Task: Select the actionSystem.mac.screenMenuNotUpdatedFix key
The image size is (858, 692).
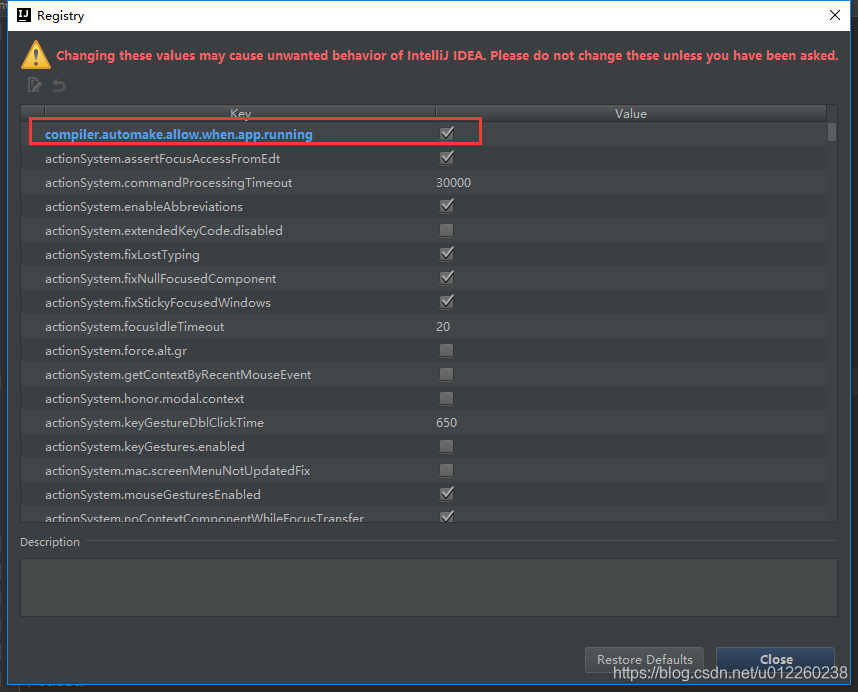Action: 177,471
